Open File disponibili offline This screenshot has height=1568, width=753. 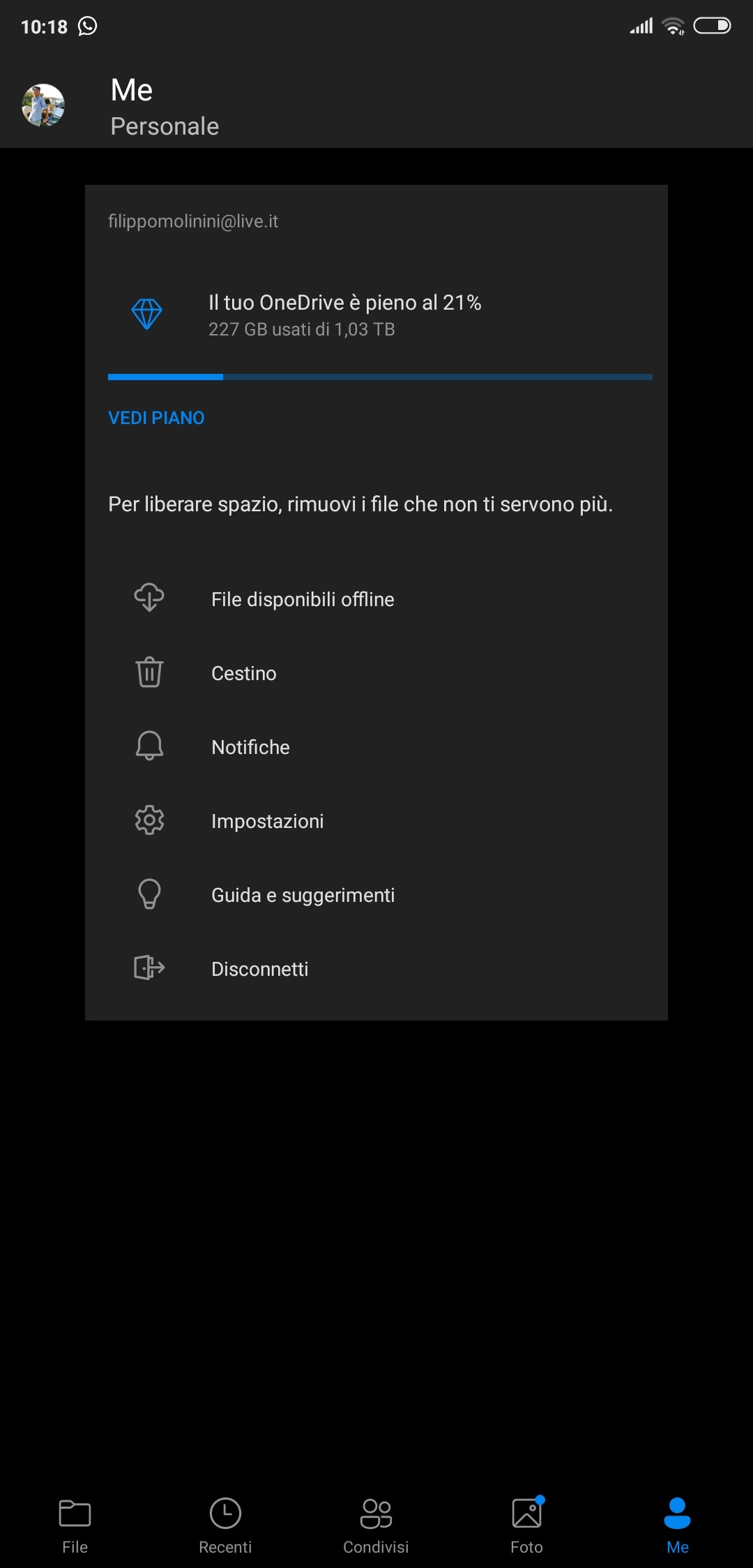point(376,599)
